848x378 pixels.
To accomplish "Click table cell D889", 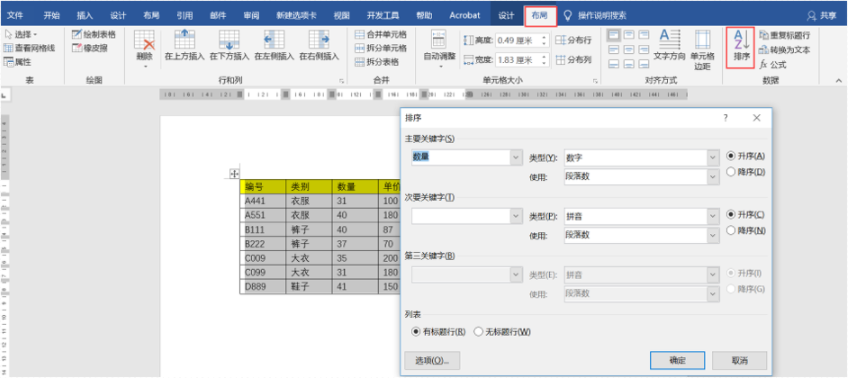I will pos(263,287).
